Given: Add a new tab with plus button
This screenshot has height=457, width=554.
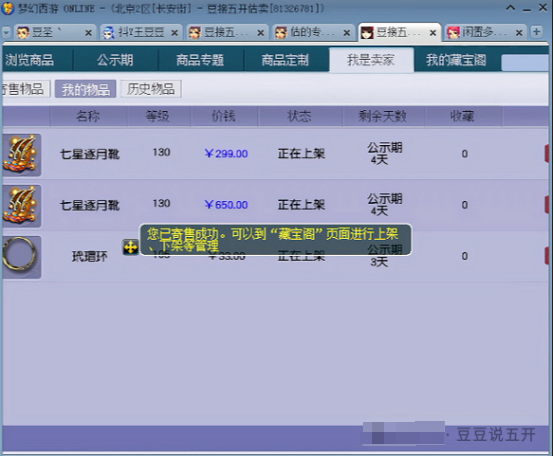Looking at the screenshot, I should (x=536, y=32).
